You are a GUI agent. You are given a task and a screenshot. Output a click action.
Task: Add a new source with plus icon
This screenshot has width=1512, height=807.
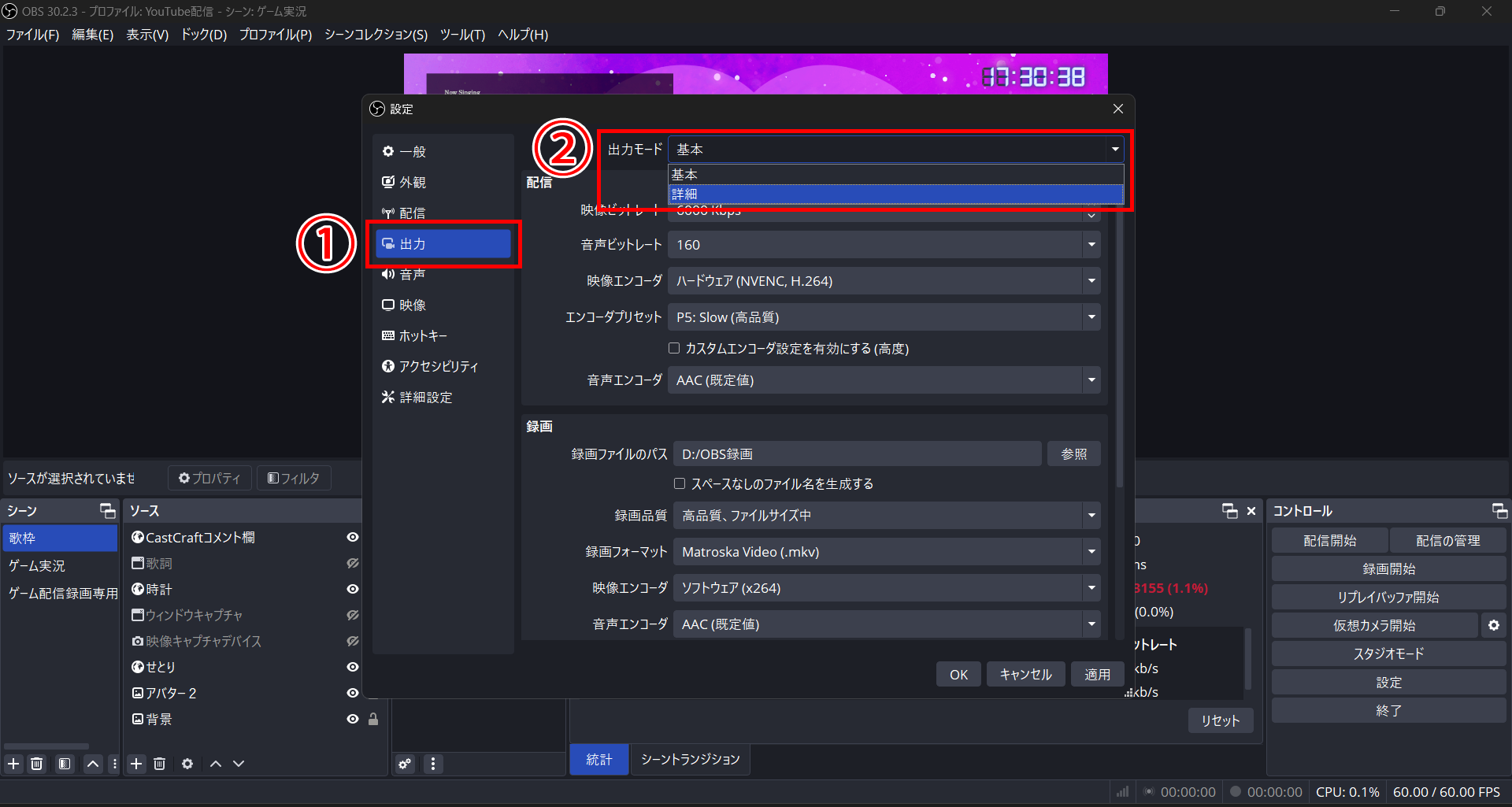[x=136, y=764]
